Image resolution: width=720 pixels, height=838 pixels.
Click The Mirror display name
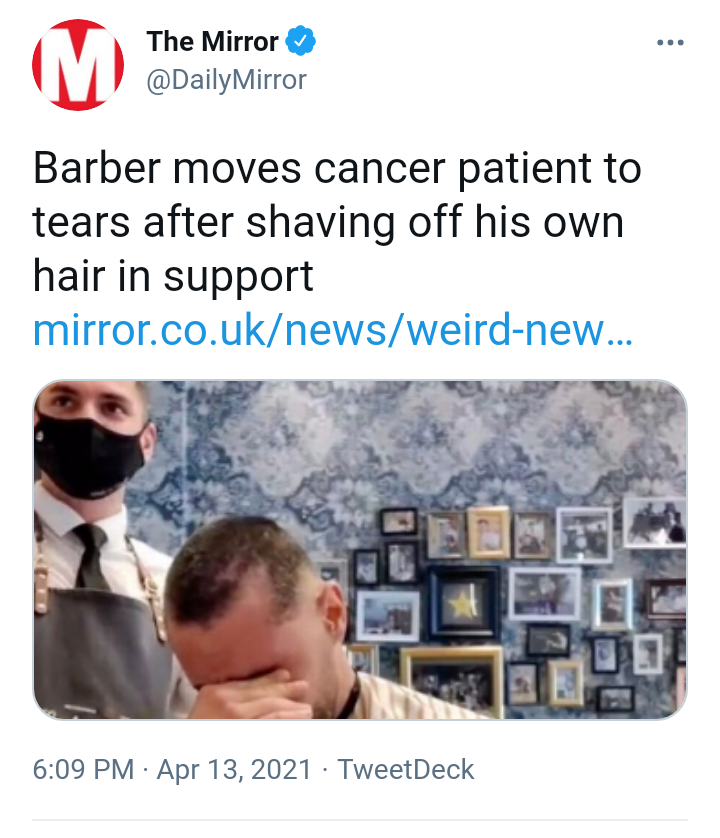pos(212,41)
